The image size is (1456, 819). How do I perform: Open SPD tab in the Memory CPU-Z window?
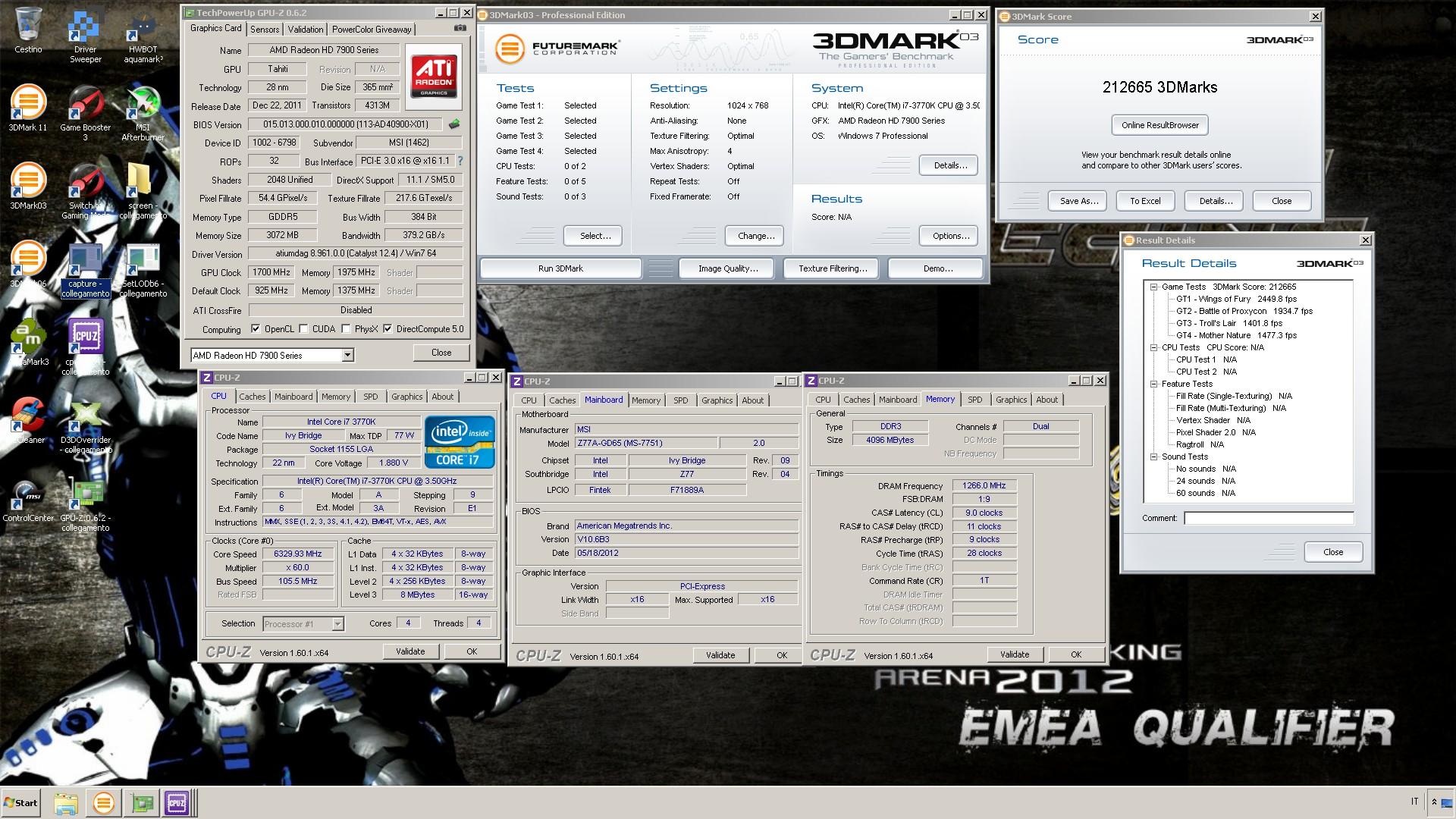pyautogui.click(x=975, y=400)
